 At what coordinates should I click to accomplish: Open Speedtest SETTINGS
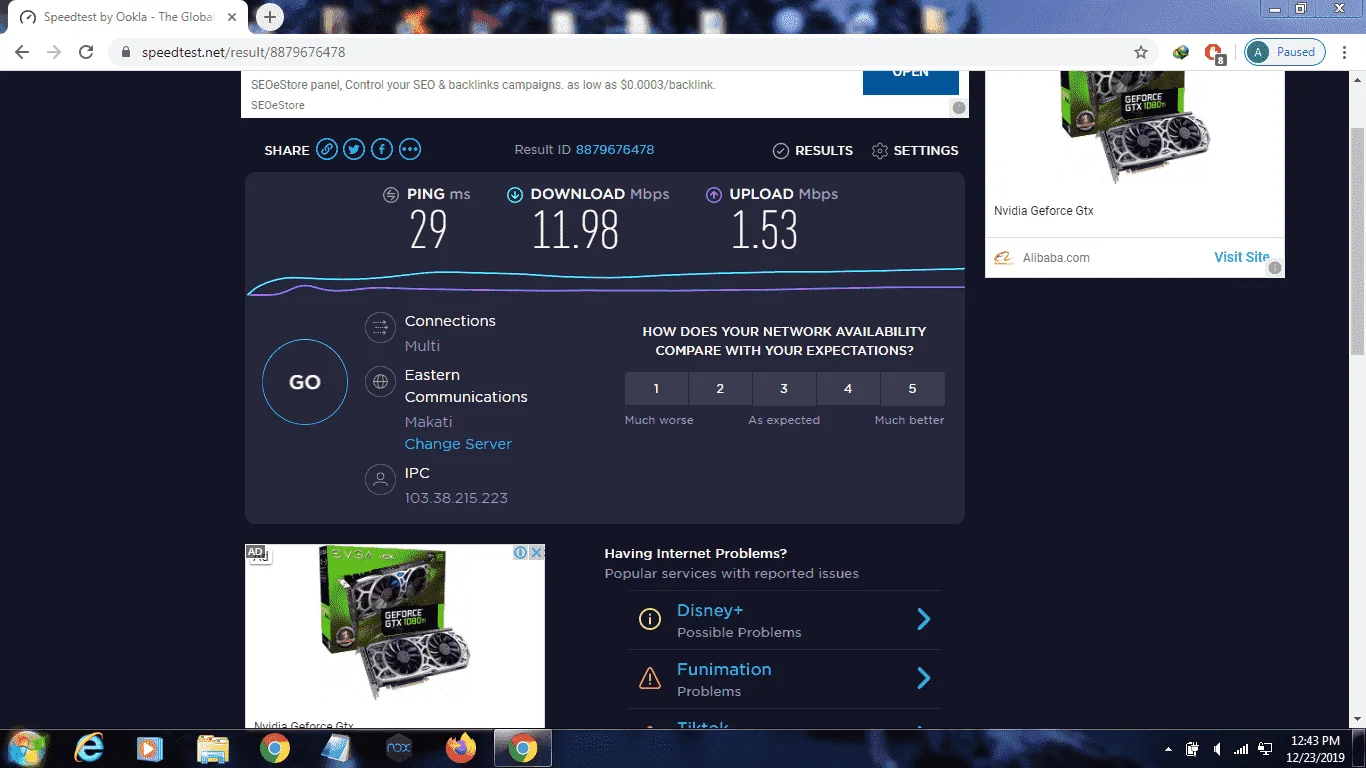[x=915, y=150]
